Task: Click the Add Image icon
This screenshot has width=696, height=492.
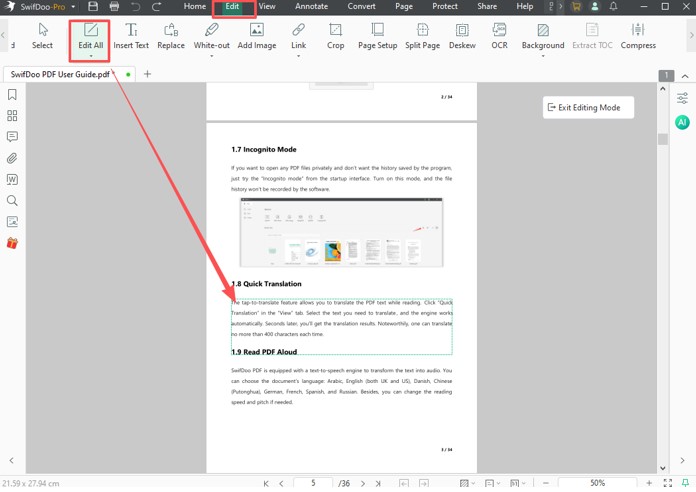Action: (x=257, y=37)
